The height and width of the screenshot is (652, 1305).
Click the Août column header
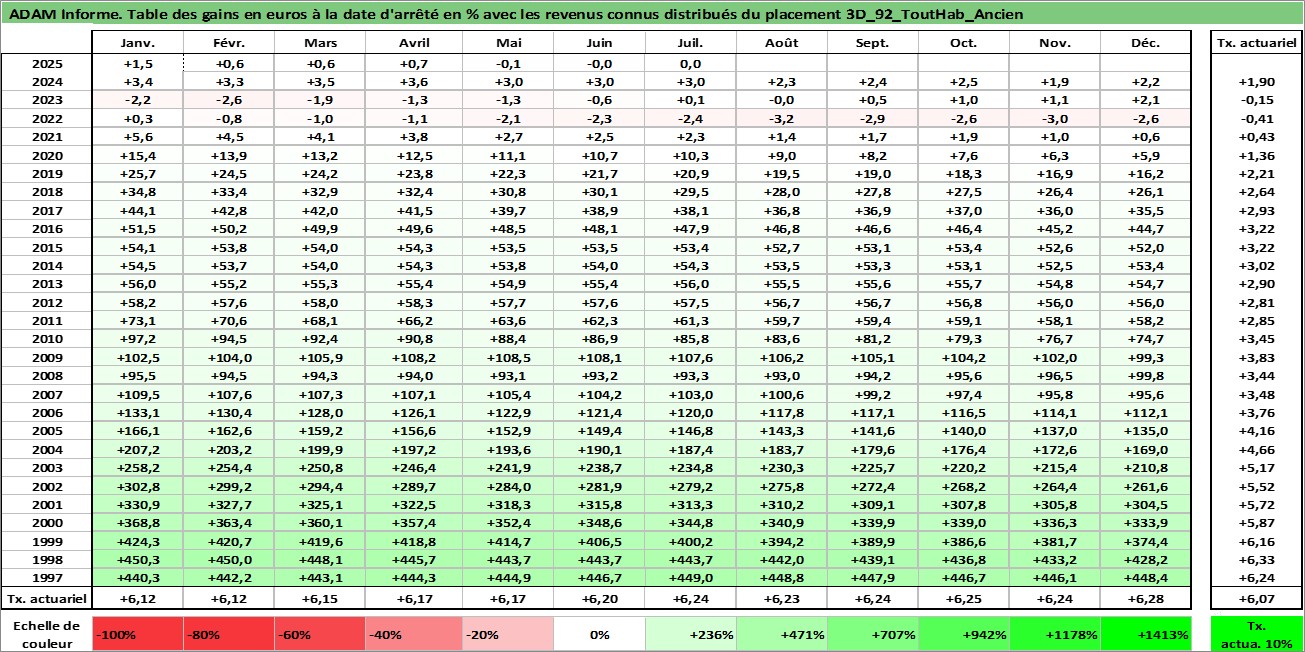pyautogui.click(x=781, y=43)
